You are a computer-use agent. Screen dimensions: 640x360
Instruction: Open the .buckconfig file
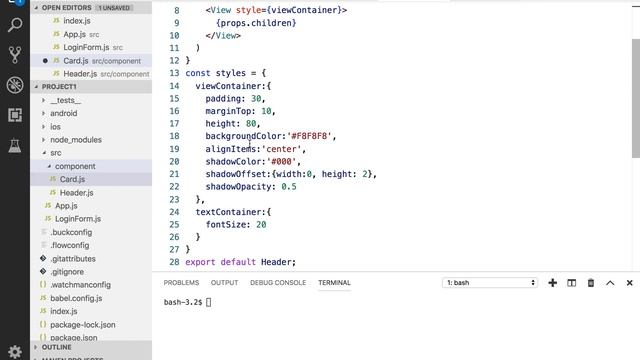(x=71, y=232)
